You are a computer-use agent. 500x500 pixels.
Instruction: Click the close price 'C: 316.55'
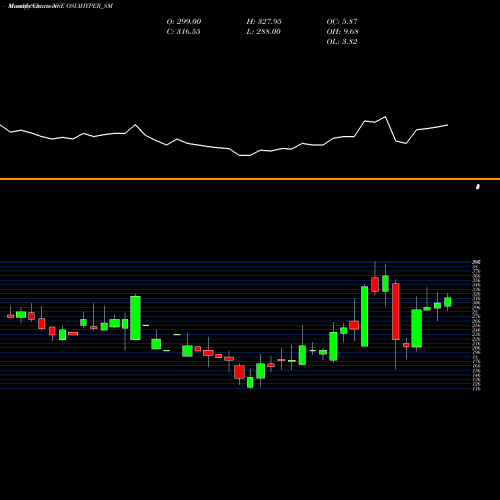click(x=183, y=32)
